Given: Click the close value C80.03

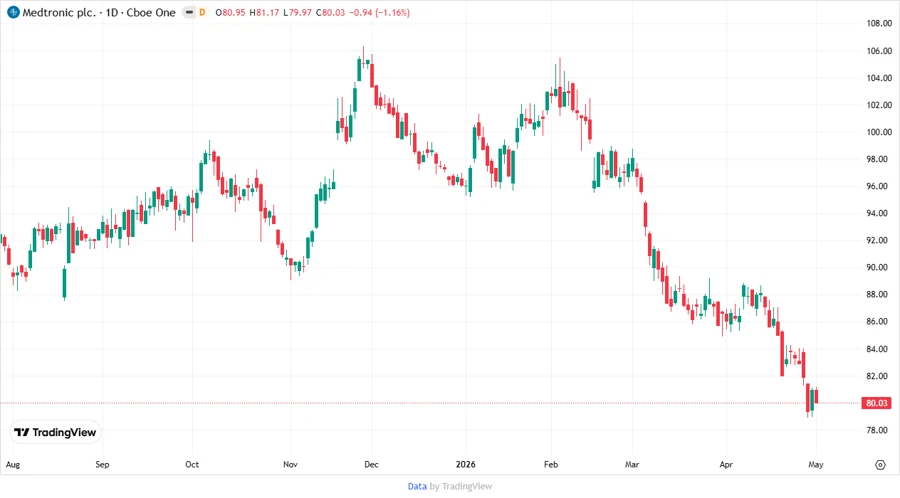Looking at the screenshot, I should click(331, 13).
